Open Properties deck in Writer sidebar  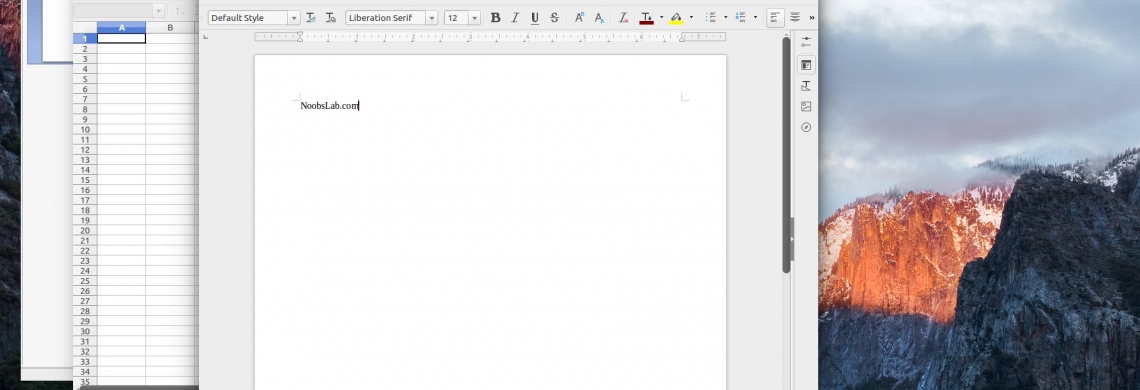[806, 65]
